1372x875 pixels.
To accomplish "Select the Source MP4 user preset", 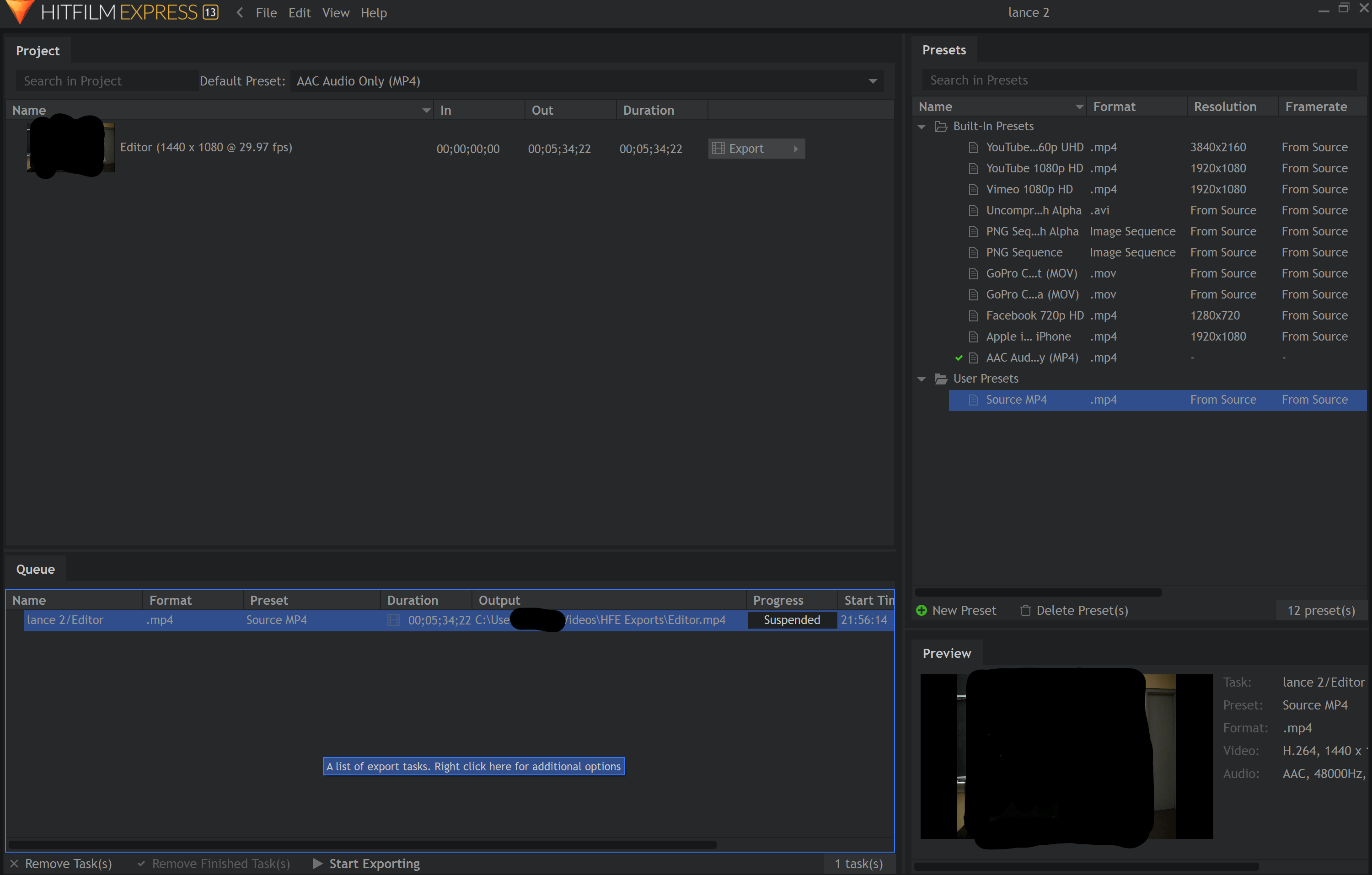I will 1157,400.
